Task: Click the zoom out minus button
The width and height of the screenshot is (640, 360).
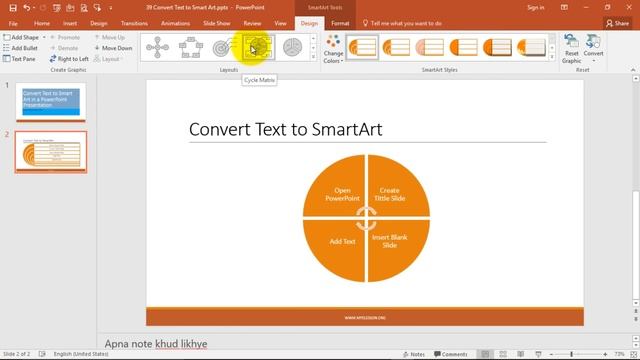Action: [551, 354]
